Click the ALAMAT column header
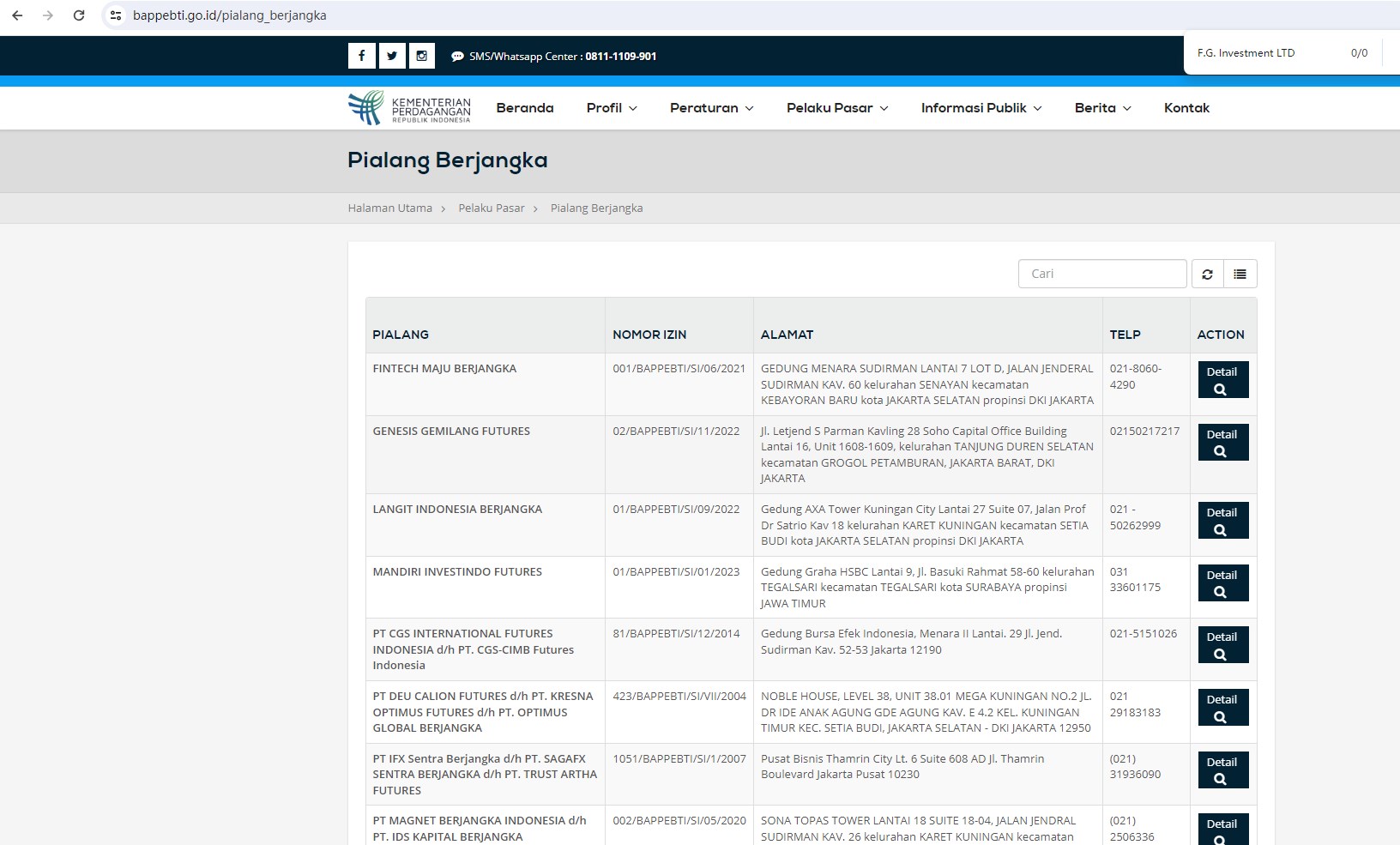 tap(787, 335)
